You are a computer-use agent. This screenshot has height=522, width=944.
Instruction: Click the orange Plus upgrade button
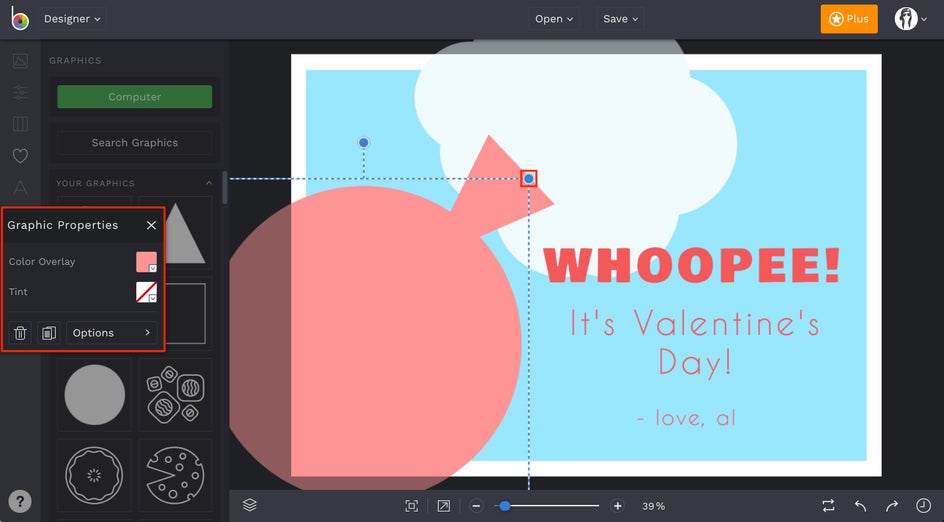(849, 19)
